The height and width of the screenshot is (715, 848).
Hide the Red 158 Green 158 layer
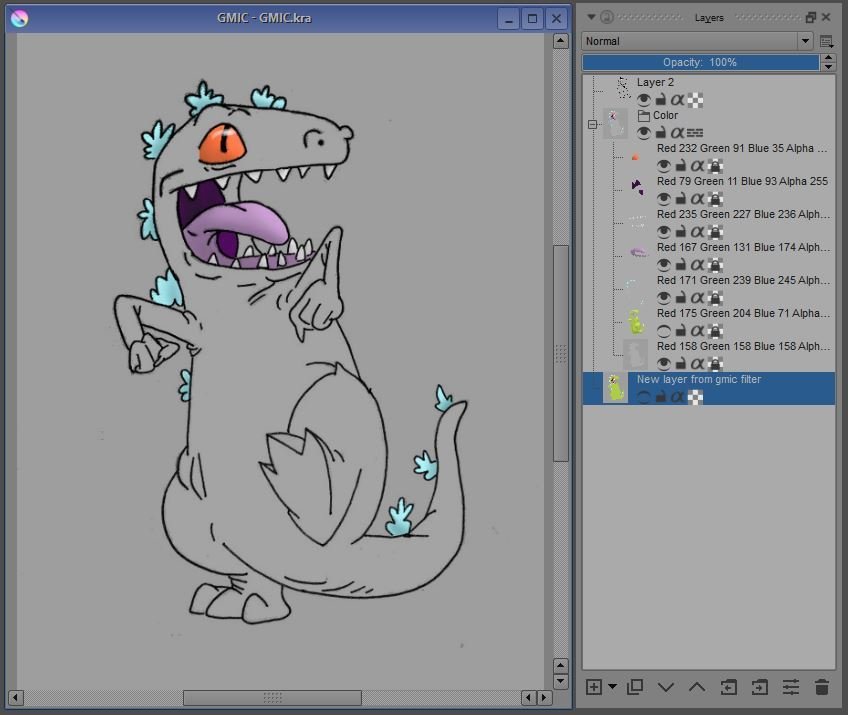tap(664, 363)
